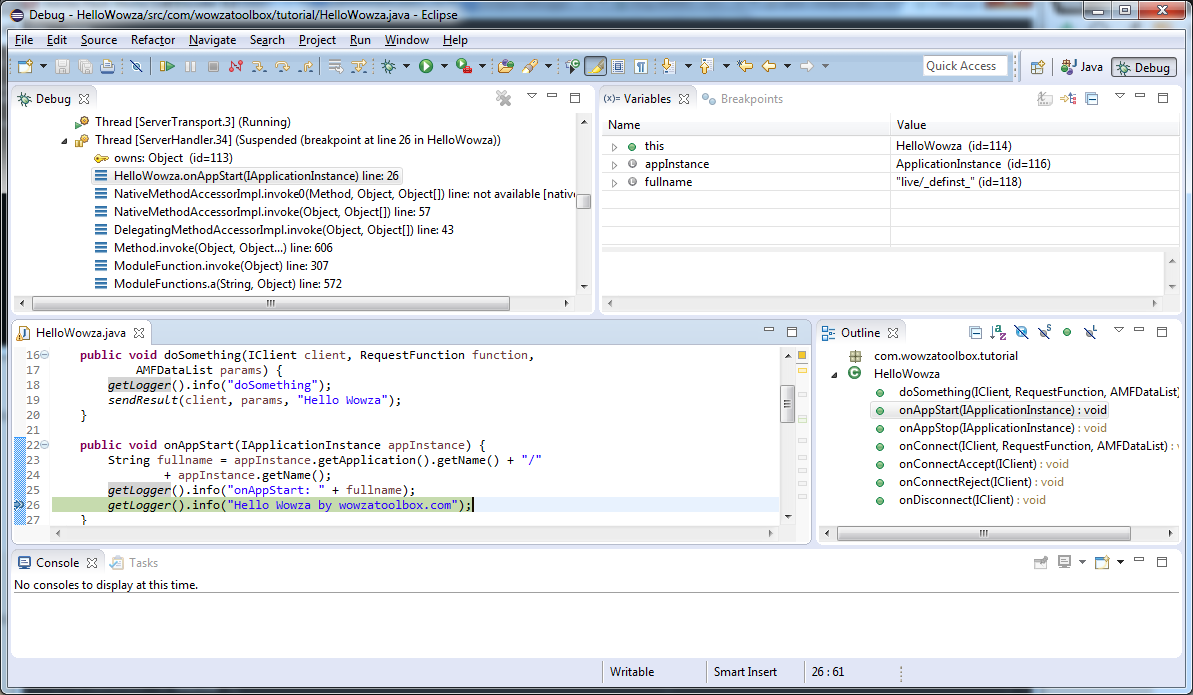Select the Step Into icon
Image resolution: width=1193 pixels, height=695 pixels.
point(257,67)
